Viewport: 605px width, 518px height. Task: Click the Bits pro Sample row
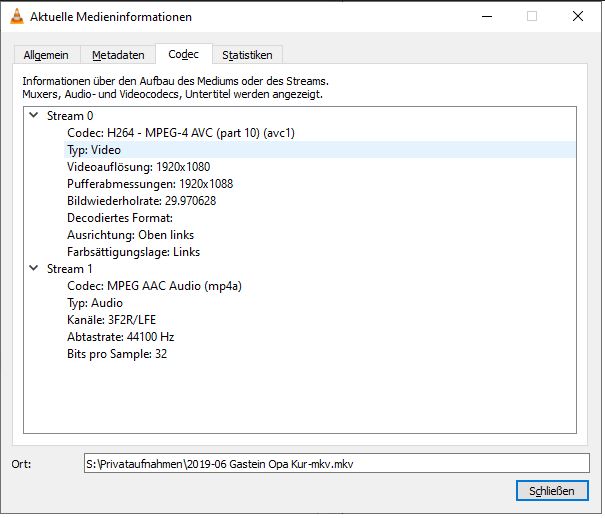click(116, 354)
